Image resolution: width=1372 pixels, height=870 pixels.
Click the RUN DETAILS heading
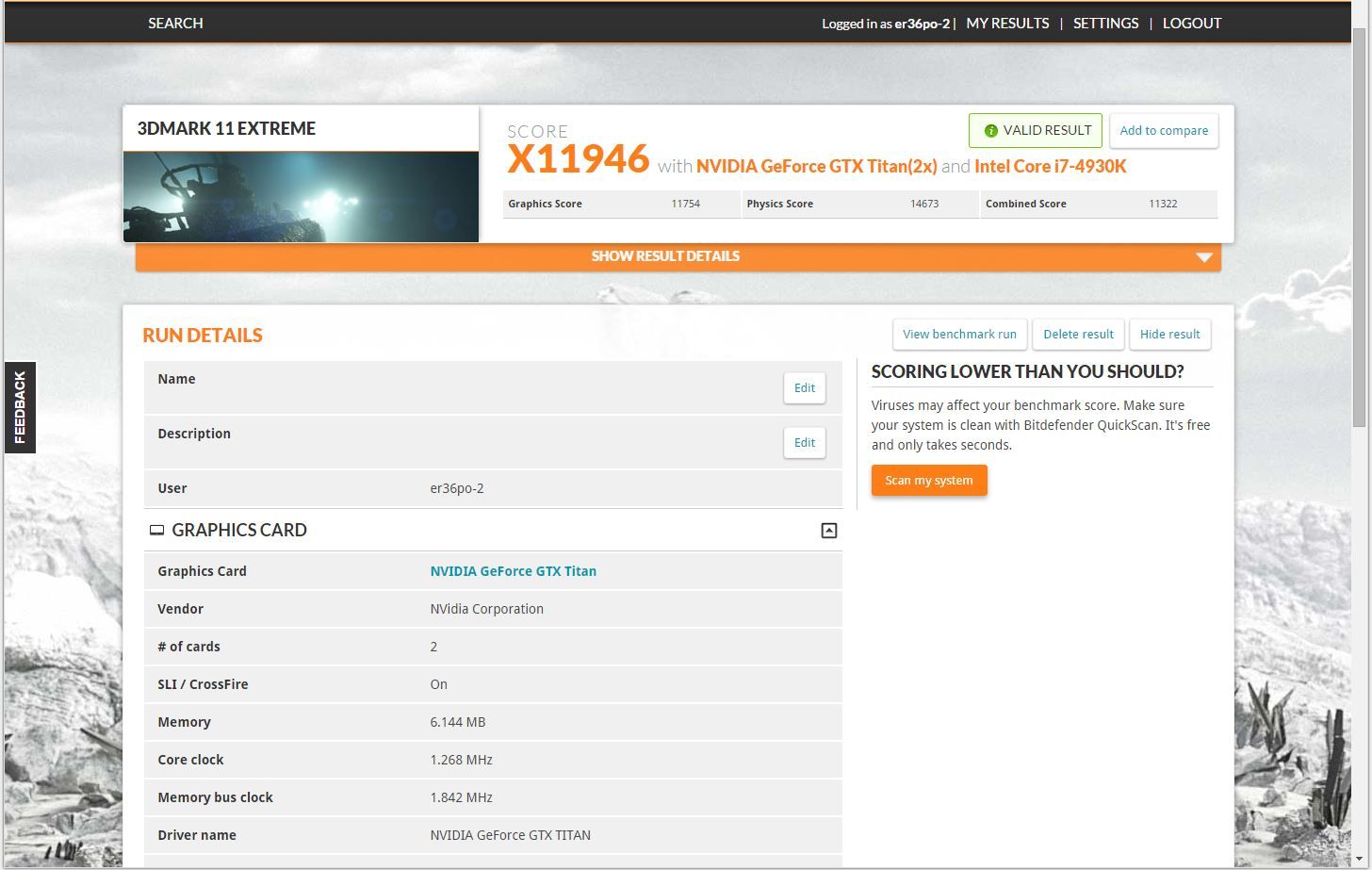[203, 336]
